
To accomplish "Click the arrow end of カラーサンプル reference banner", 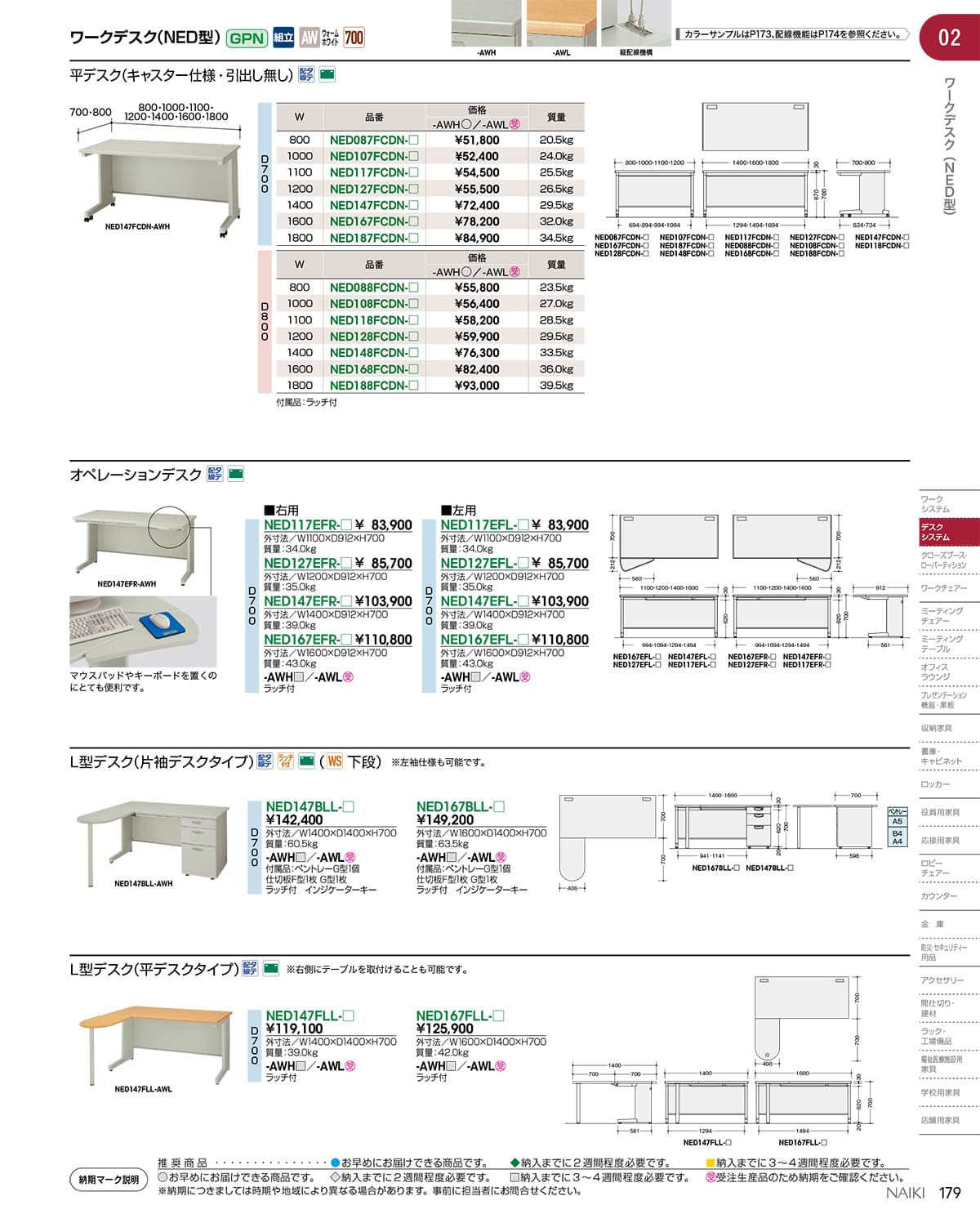I will 906,34.
